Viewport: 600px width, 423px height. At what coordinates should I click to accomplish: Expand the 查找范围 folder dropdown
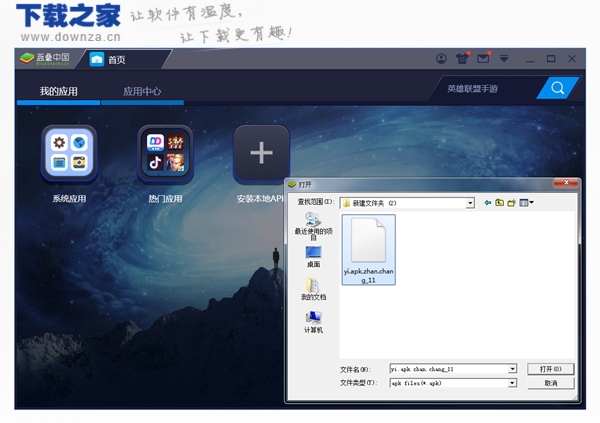pos(469,203)
